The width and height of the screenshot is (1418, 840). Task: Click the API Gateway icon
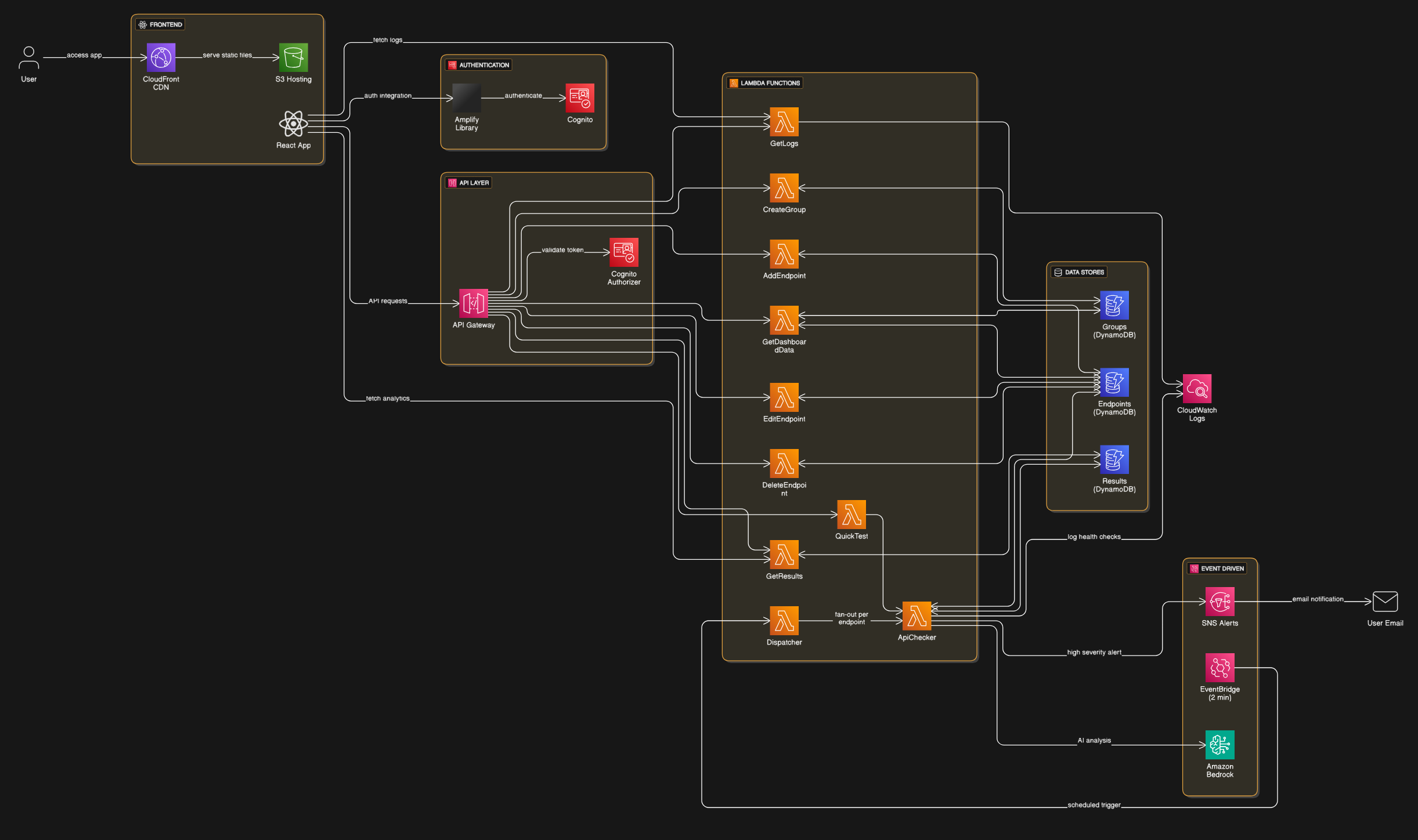point(474,303)
